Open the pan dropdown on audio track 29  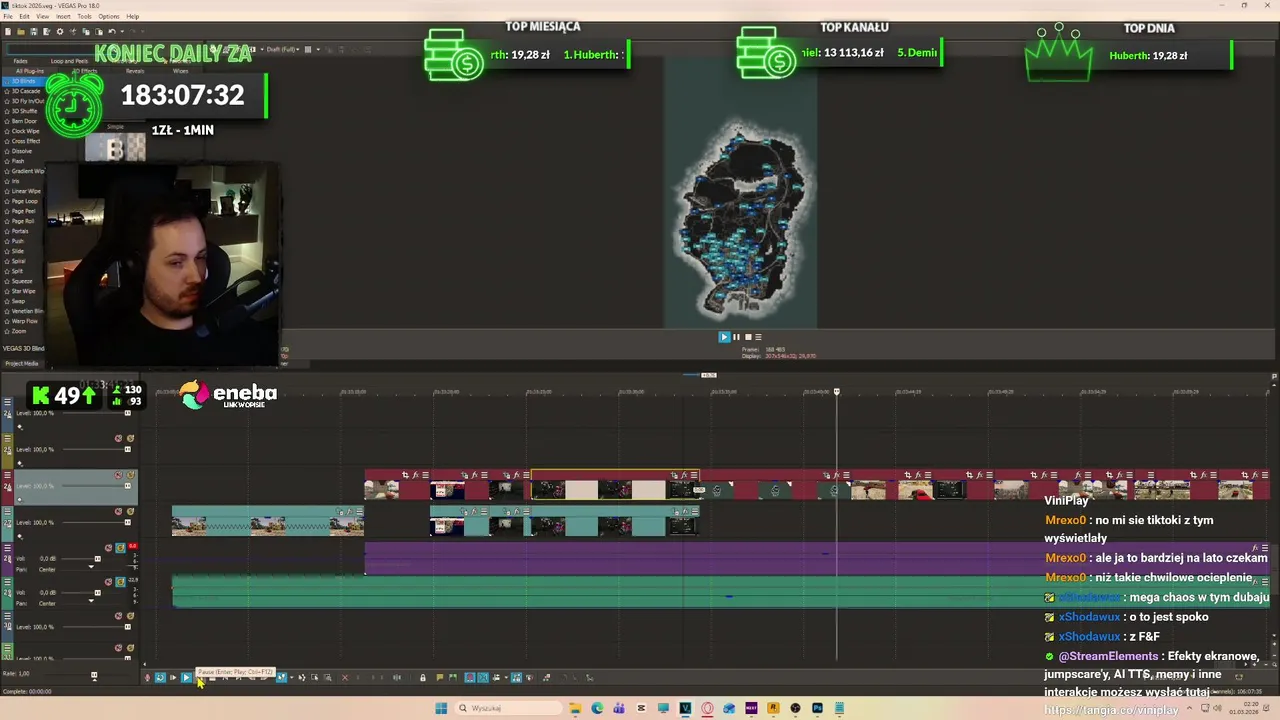pos(91,601)
